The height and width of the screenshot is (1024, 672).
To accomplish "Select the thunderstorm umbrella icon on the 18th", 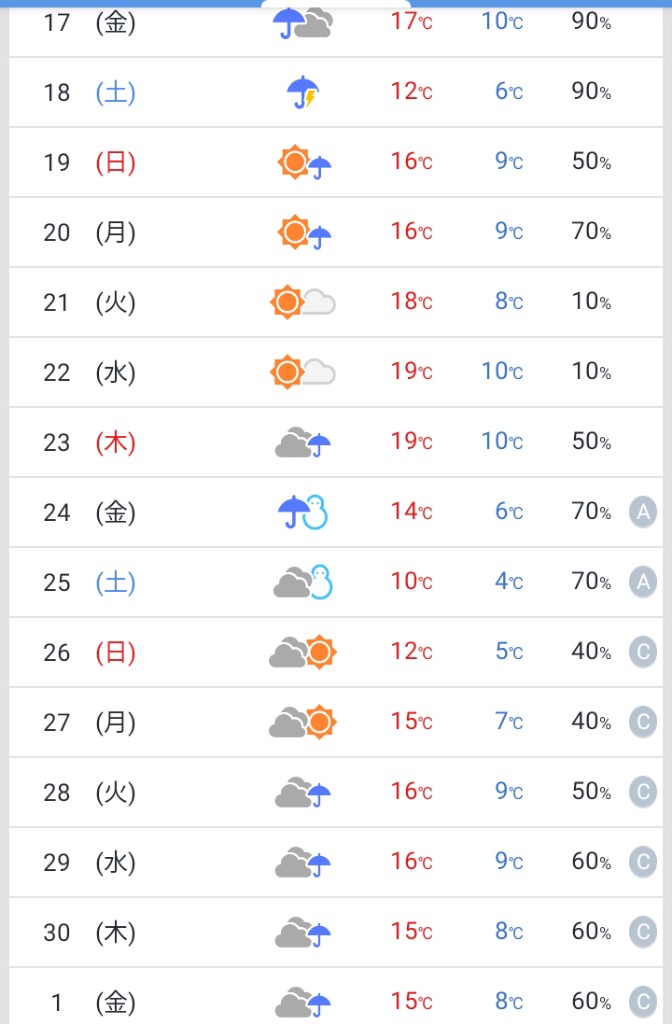I will click(302, 92).
